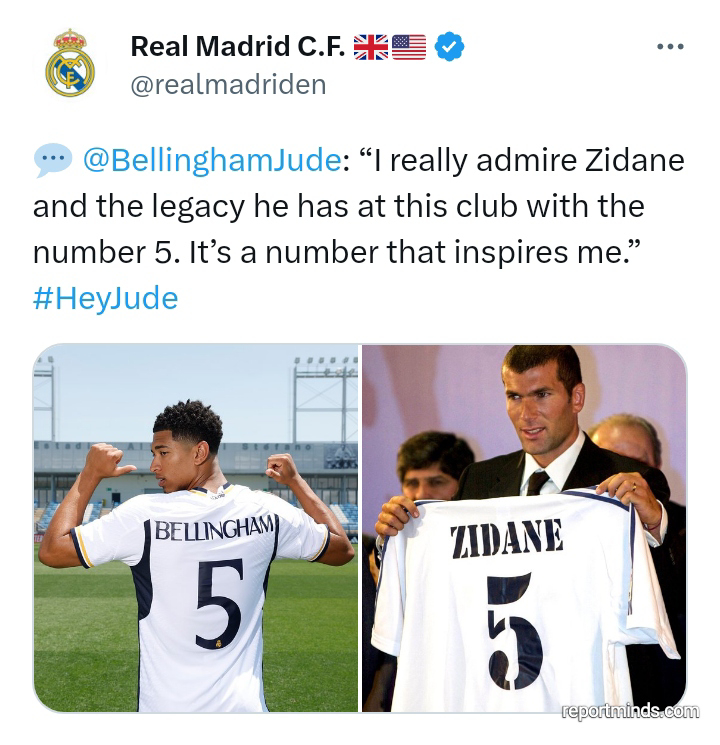Click the UK flag emoji icon
This screenshot has height=745, width=720.
click(x=371, y=47)
